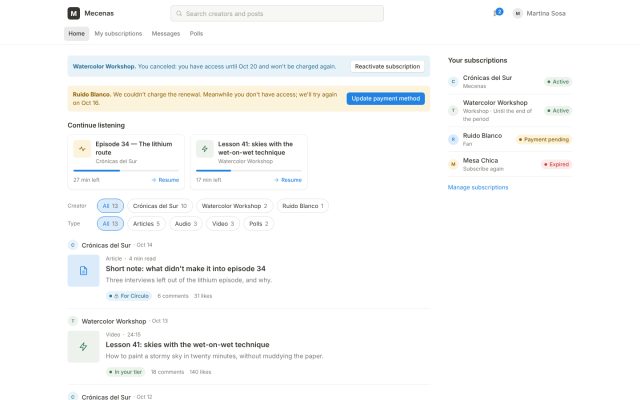Click the Mecenas brand name
The width and height of the screenshot is (640, 400).
click(99, 13)
